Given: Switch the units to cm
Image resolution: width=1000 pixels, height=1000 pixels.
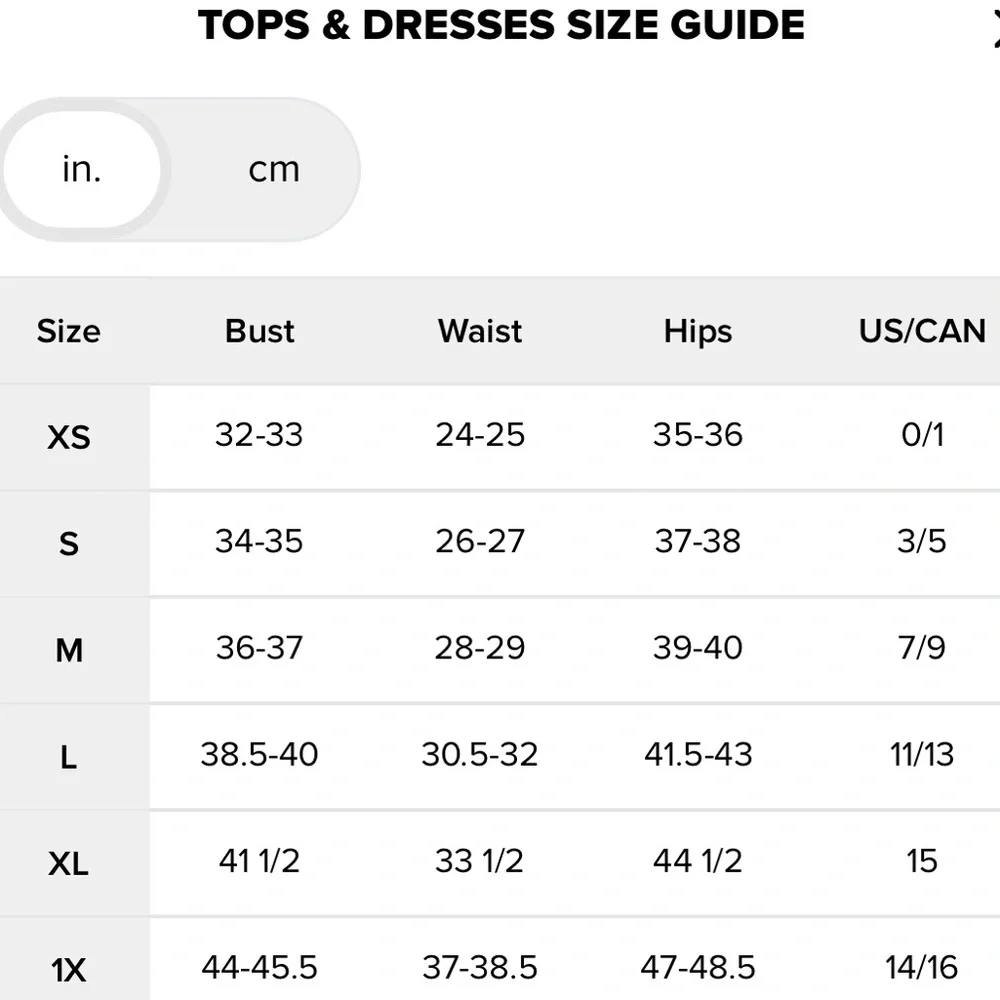Looking at the screenshot, I should pyautogui.click(x=274, y=170).
